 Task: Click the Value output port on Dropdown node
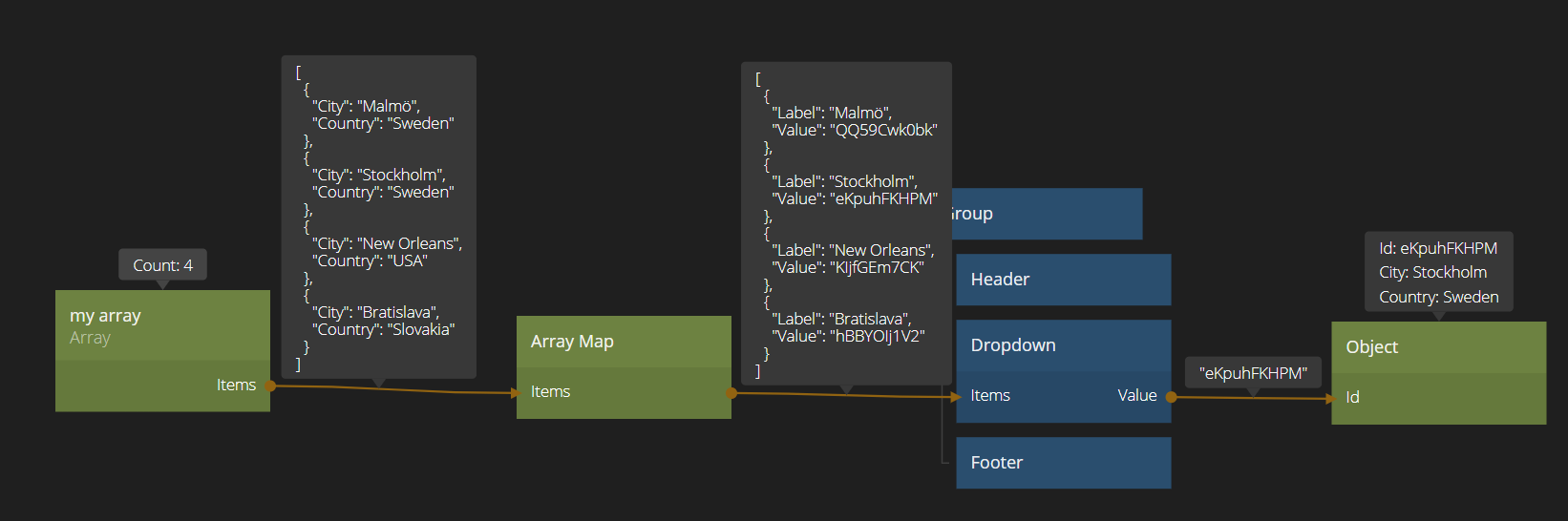(1136, 396)
